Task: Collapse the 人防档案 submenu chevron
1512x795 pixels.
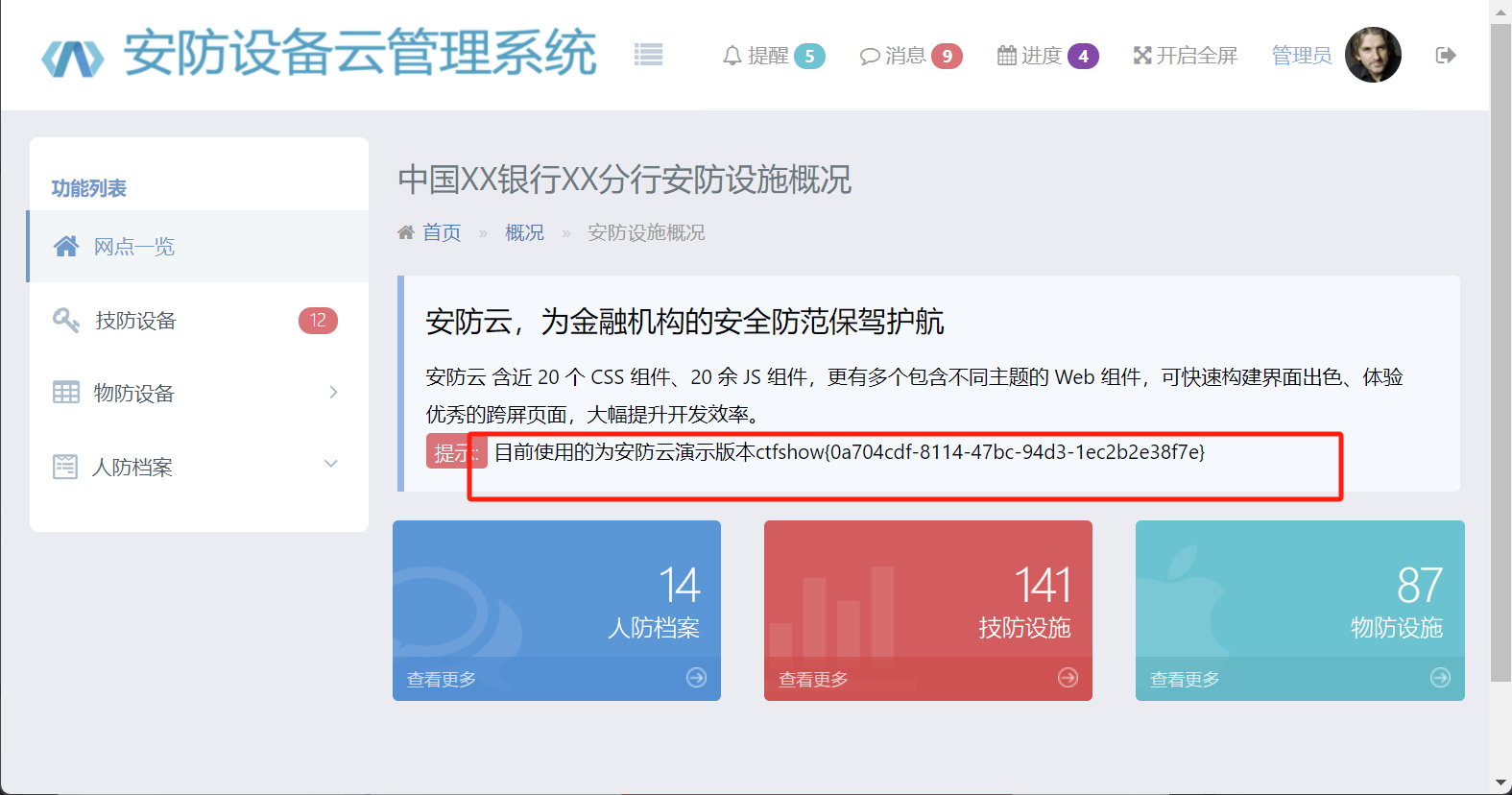Action: [331, 464]
